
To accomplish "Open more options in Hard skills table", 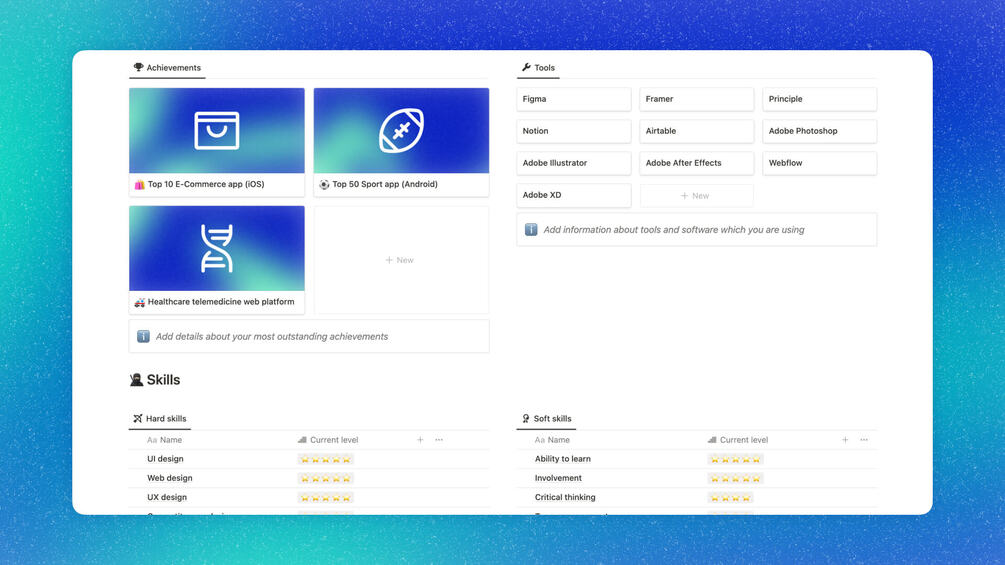I will 439,440.
